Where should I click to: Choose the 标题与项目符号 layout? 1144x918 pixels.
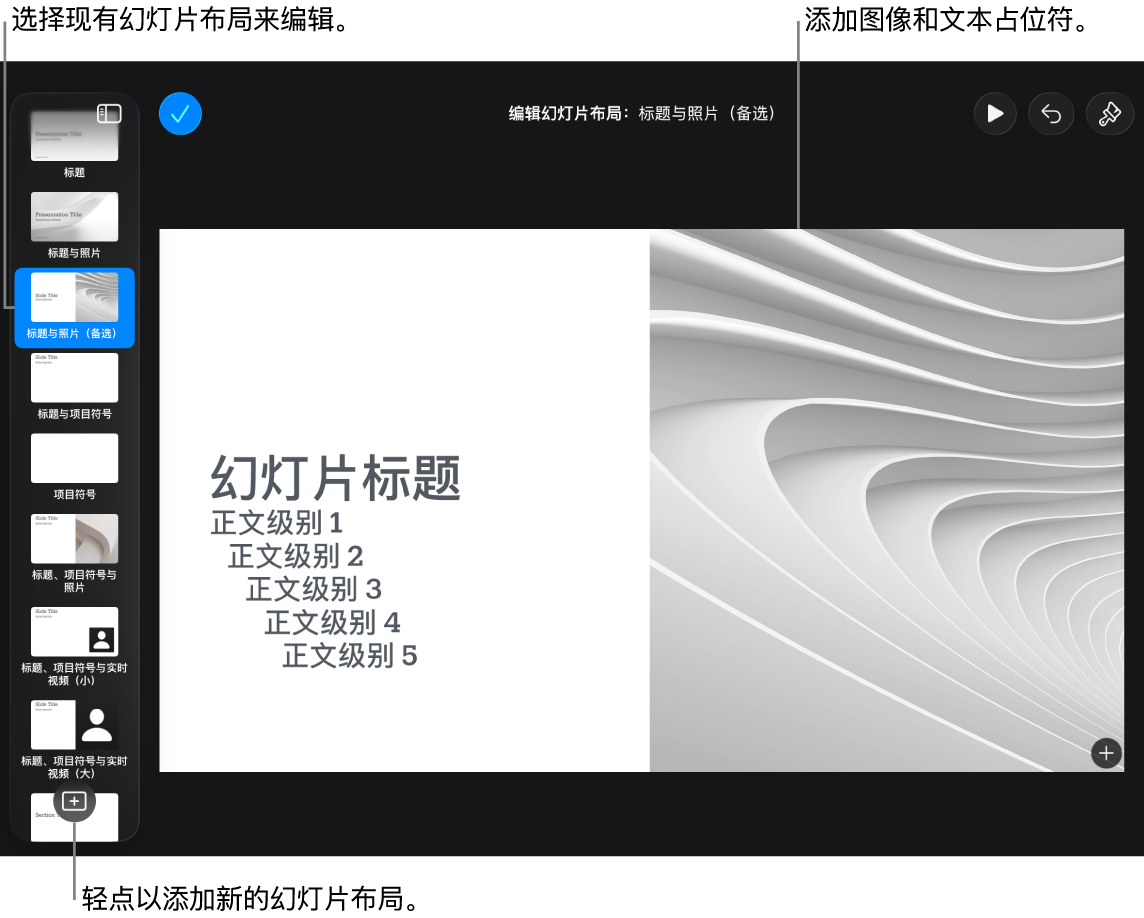pos(74,387)
